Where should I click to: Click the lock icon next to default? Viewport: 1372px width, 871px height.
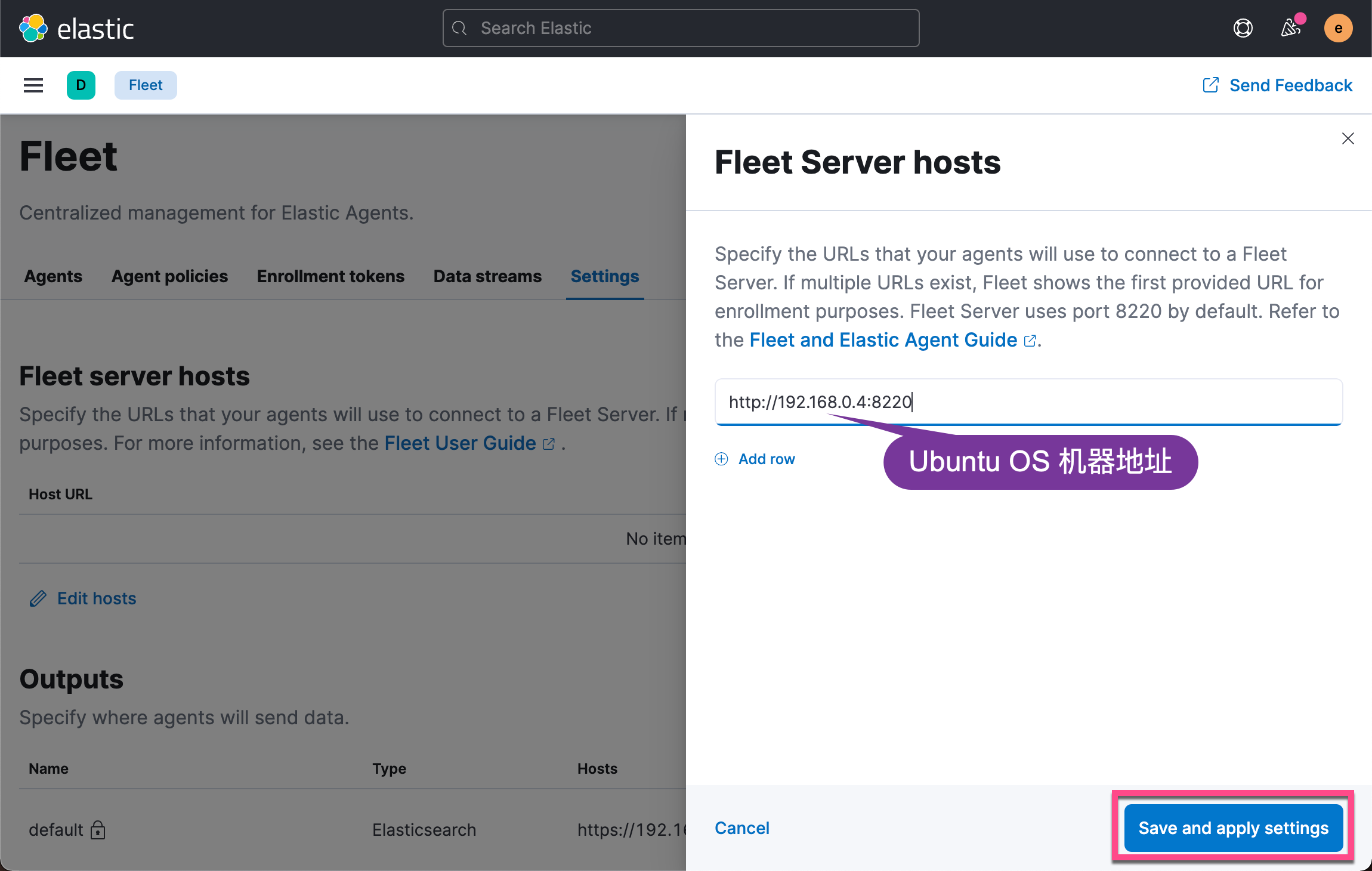[98, 830]
